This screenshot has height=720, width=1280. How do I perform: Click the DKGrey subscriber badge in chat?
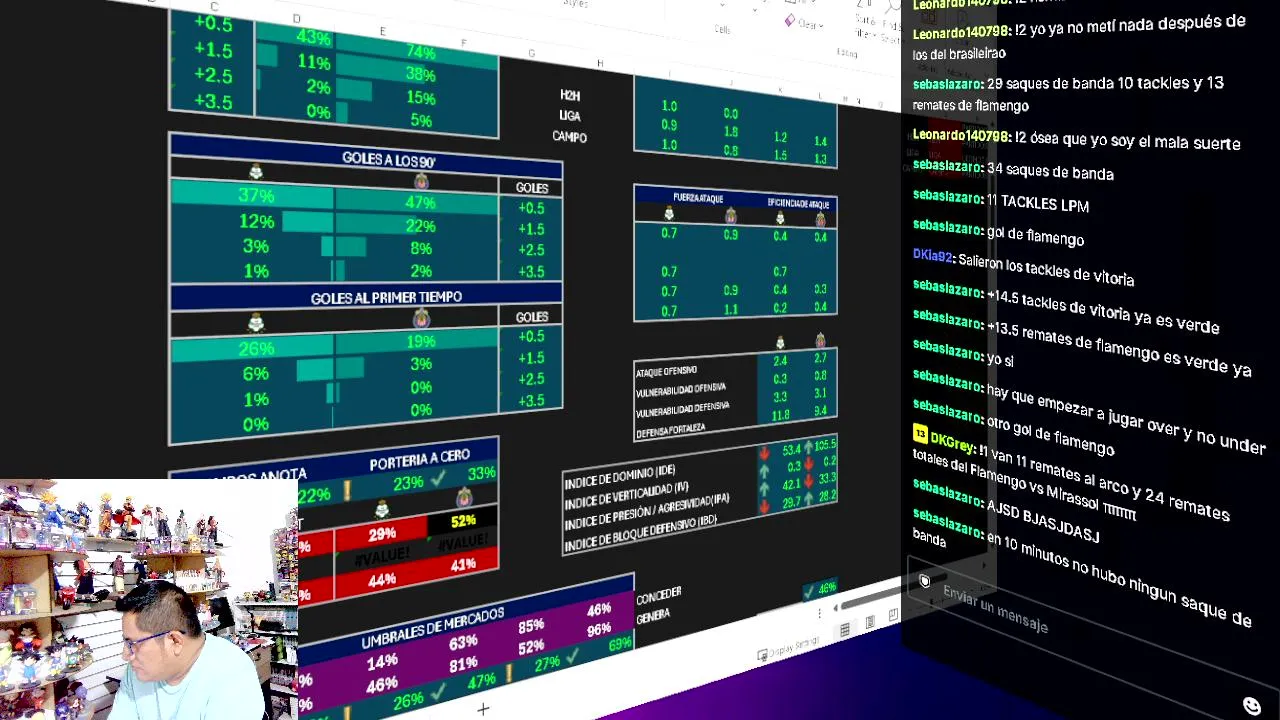920,434
